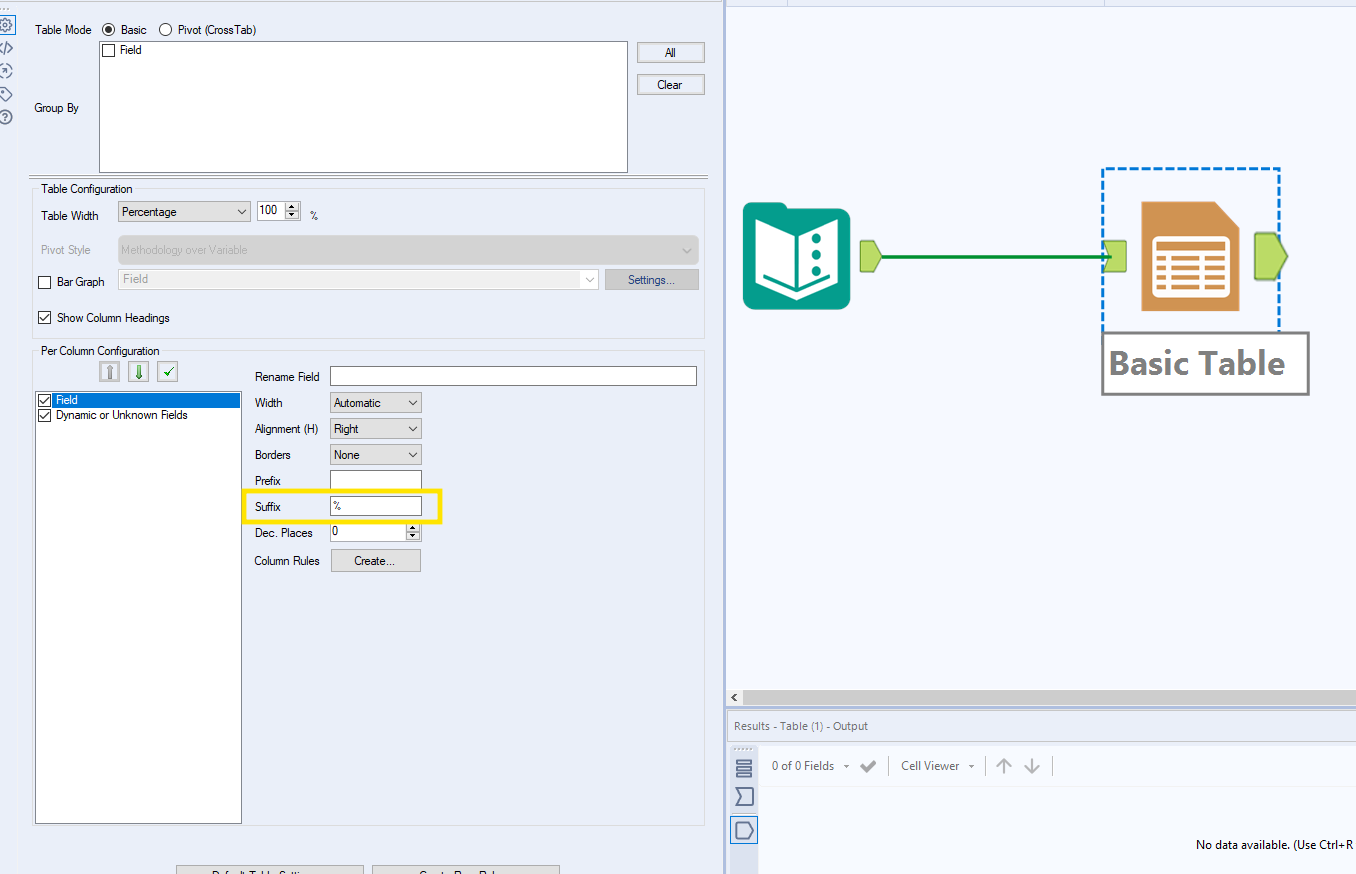Viewport: 1356px width, 874px height.
Task: Switch to Pivot (CrossTab) table mode
Action: coord(164,29)
